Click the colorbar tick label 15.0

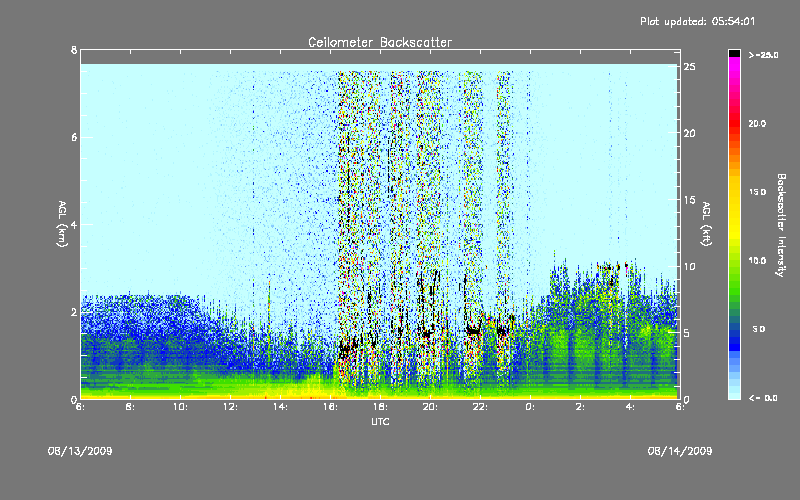pos(757,192)
